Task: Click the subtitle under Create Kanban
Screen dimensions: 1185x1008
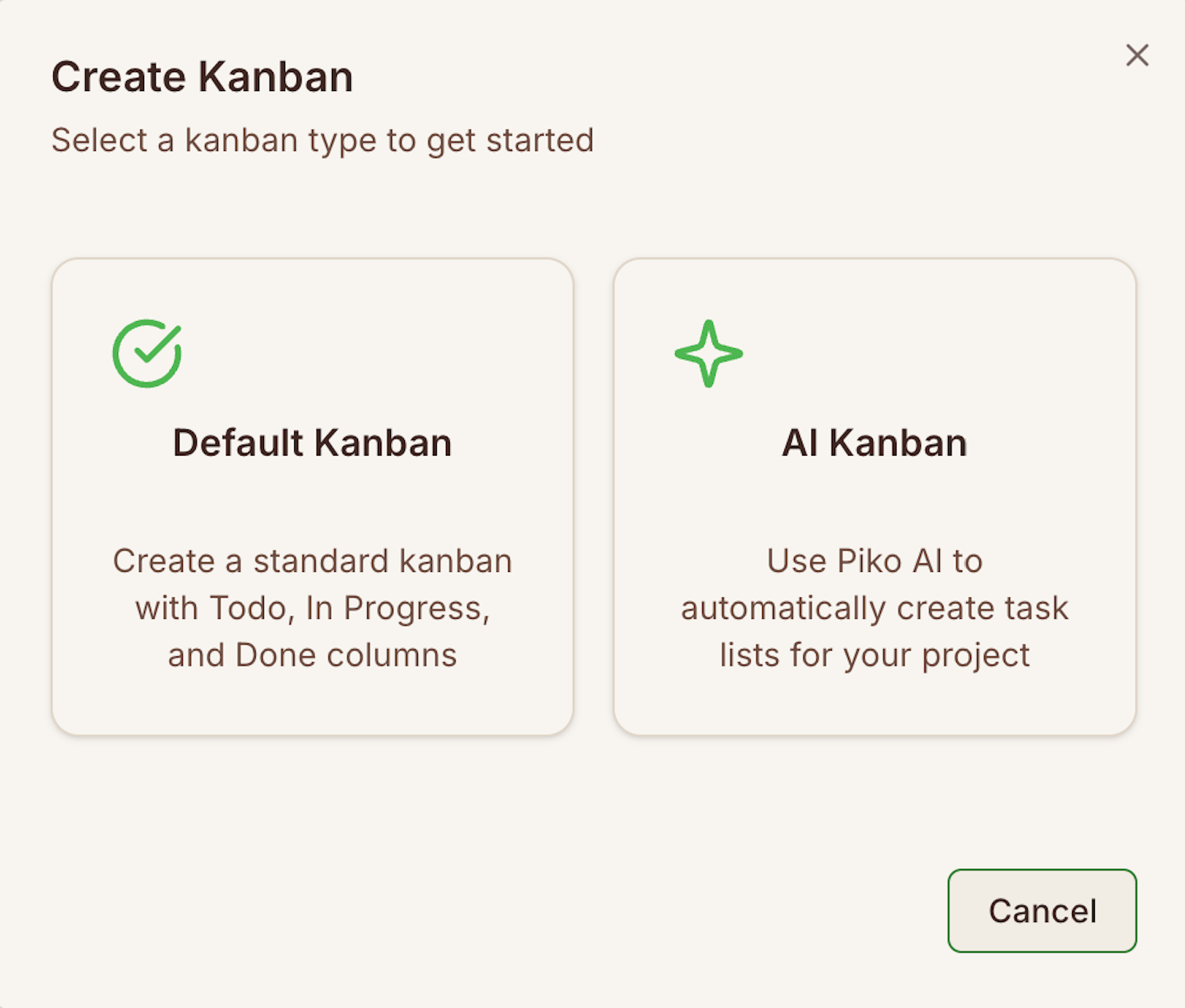Action: (323, 139)
